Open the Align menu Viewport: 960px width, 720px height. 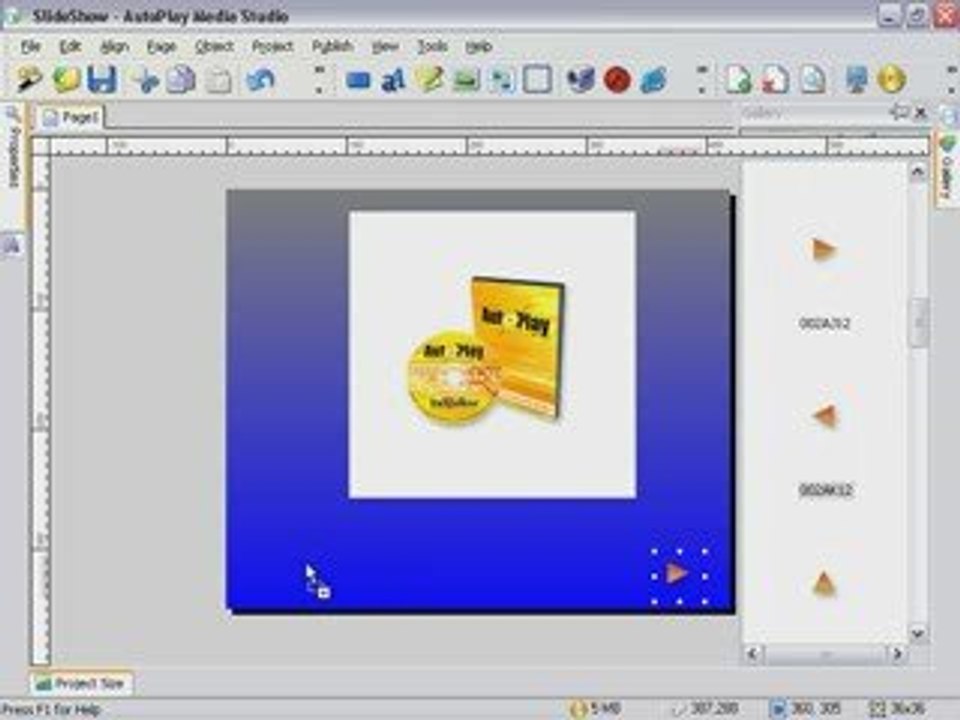(x=114, y=47)
